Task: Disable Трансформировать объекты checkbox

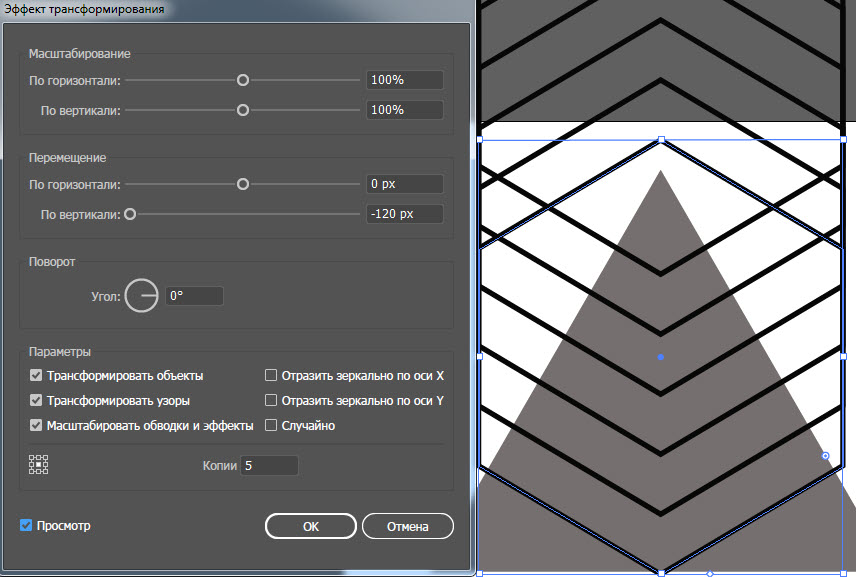Action: (x=36, y=375)
